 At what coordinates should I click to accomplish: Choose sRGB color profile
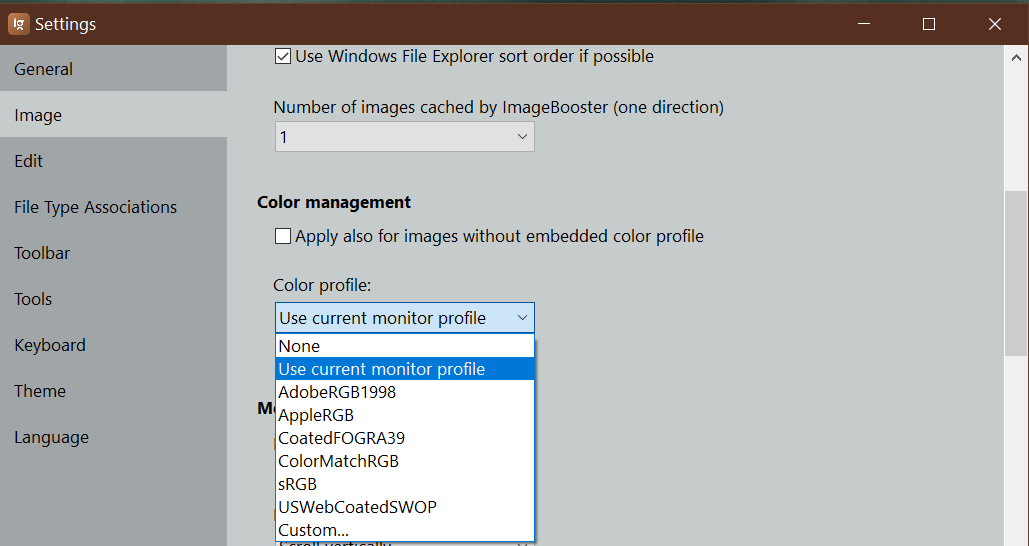pyautogui.click(x=405, y=484)
